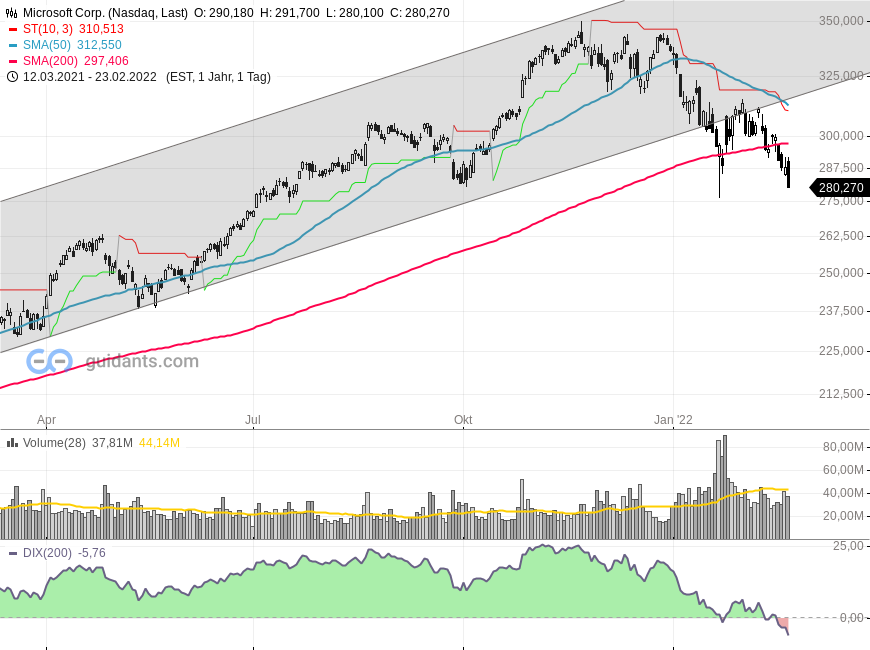Click the 250,000 price axis label
Image resolution: width=870 pixels, height=650 pixels.
(x=841, y=273)
